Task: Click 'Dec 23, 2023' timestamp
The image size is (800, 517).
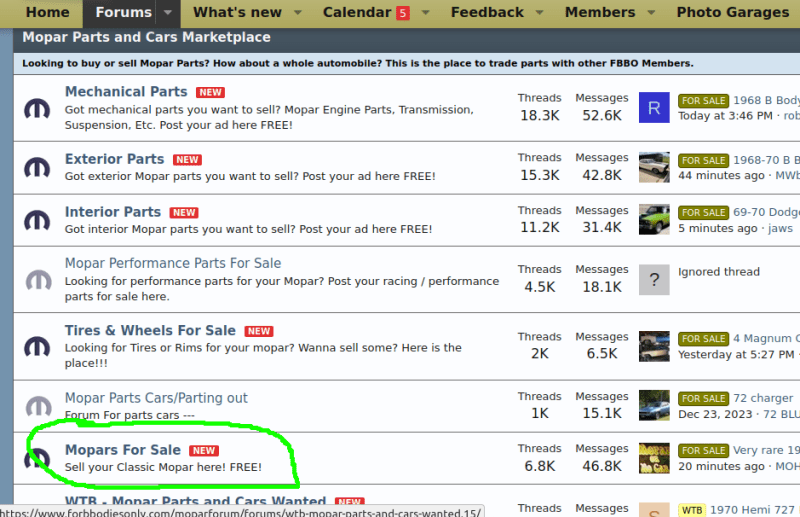Action: coord(715,414)
